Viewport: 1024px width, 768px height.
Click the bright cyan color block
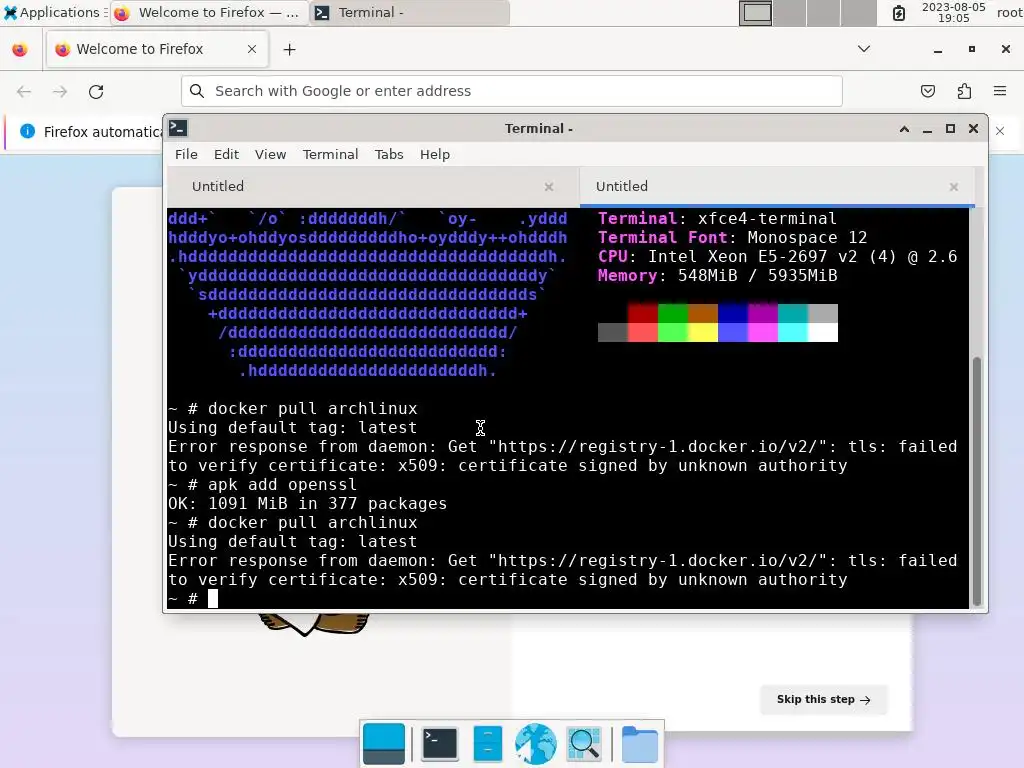click(792, 332)
